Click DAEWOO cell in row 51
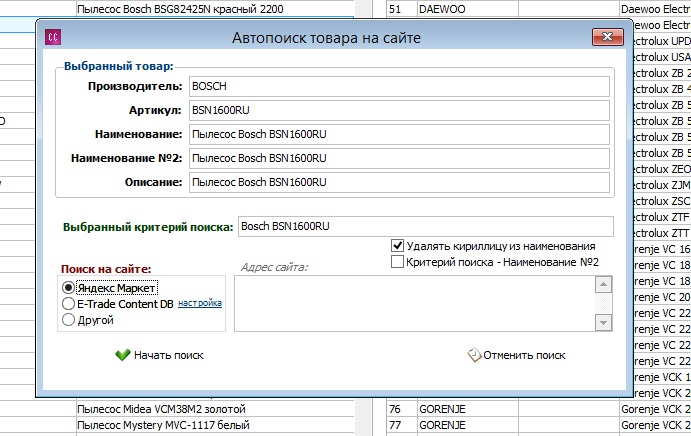Screen dimensions: 691x436 (468, 9)
